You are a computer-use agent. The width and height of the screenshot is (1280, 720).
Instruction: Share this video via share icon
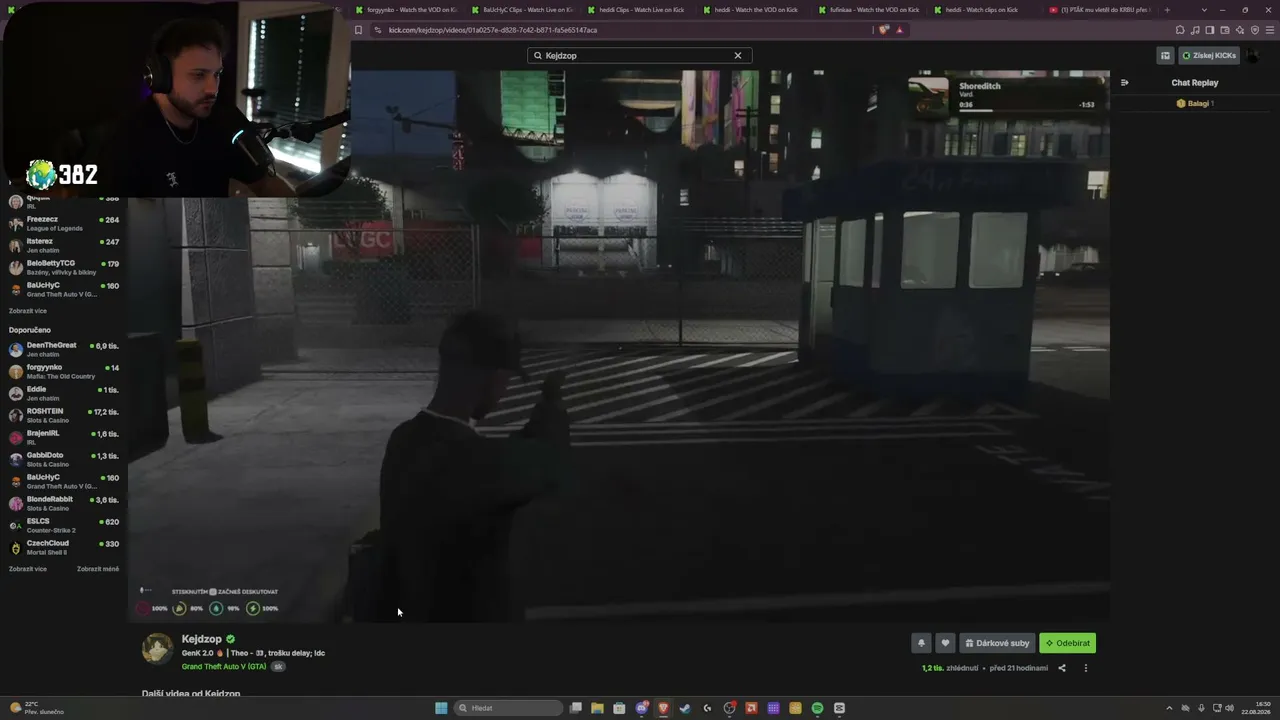tap(1062, 668)
